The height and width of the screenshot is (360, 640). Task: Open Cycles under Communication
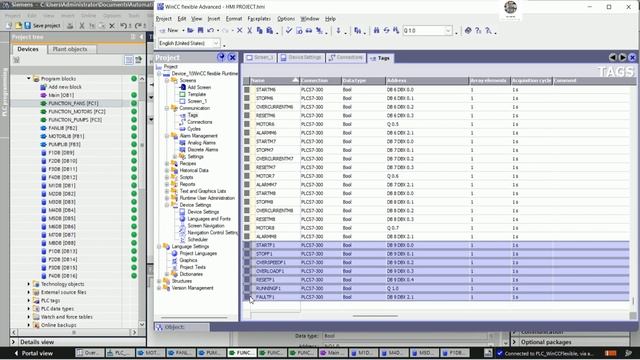click(194, 129)
